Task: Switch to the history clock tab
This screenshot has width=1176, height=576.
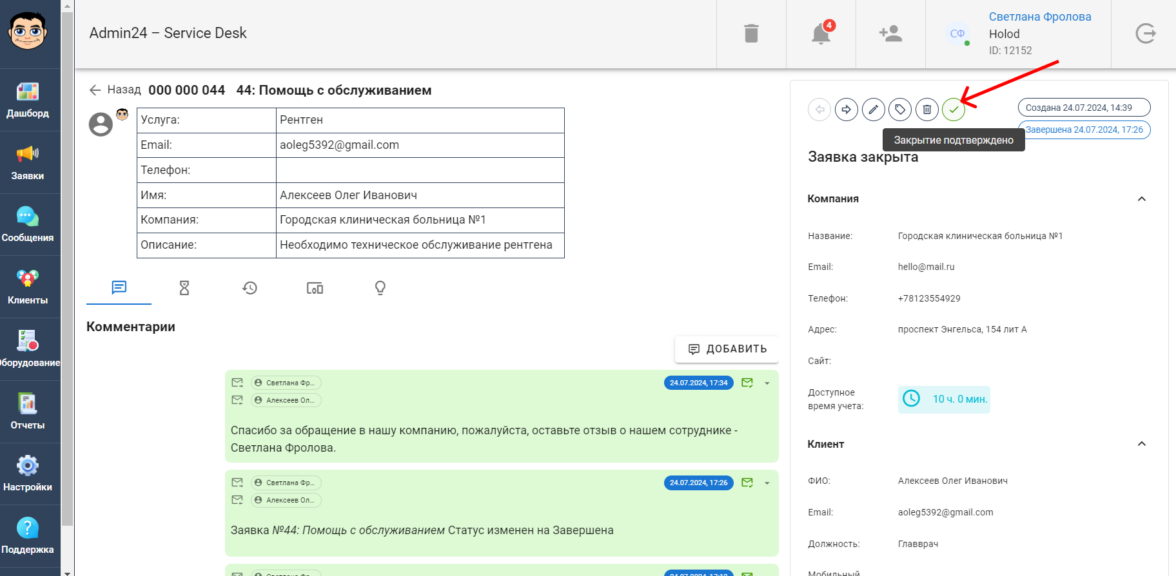Action: (250, 288)
